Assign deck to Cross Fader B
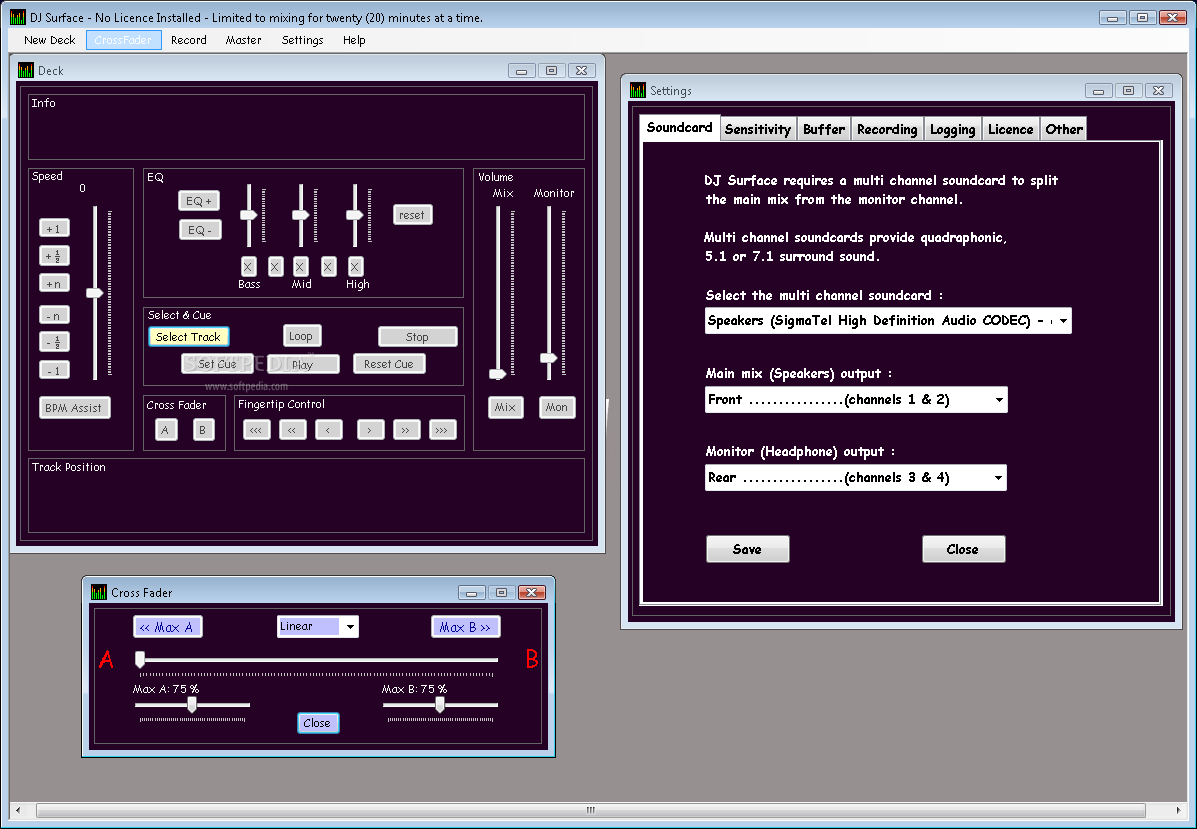 [x=203, y=430]
